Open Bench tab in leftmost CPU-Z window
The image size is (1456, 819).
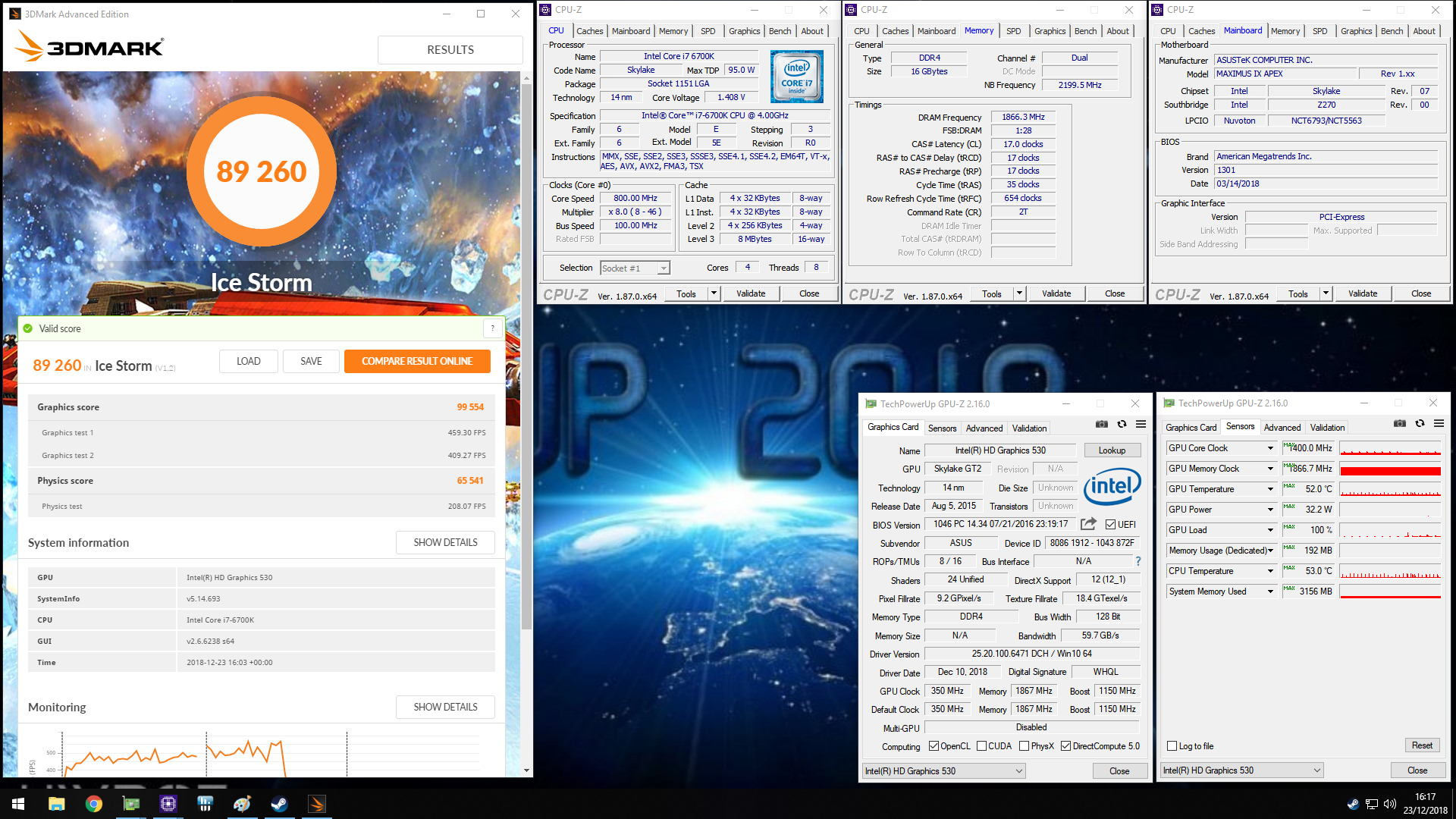pos(780,31)
